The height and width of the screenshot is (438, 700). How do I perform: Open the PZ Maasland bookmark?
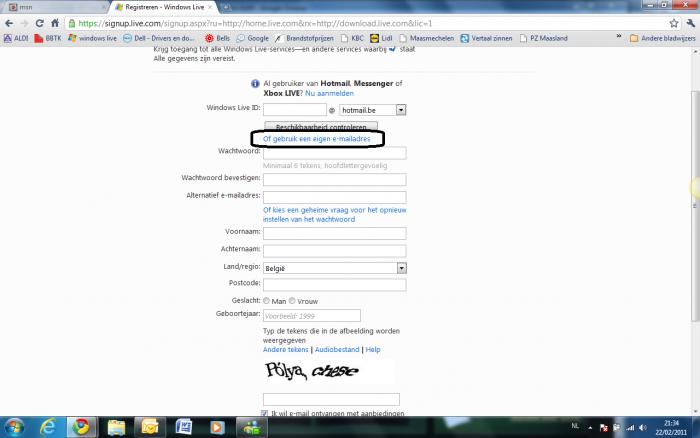(543, 38)
